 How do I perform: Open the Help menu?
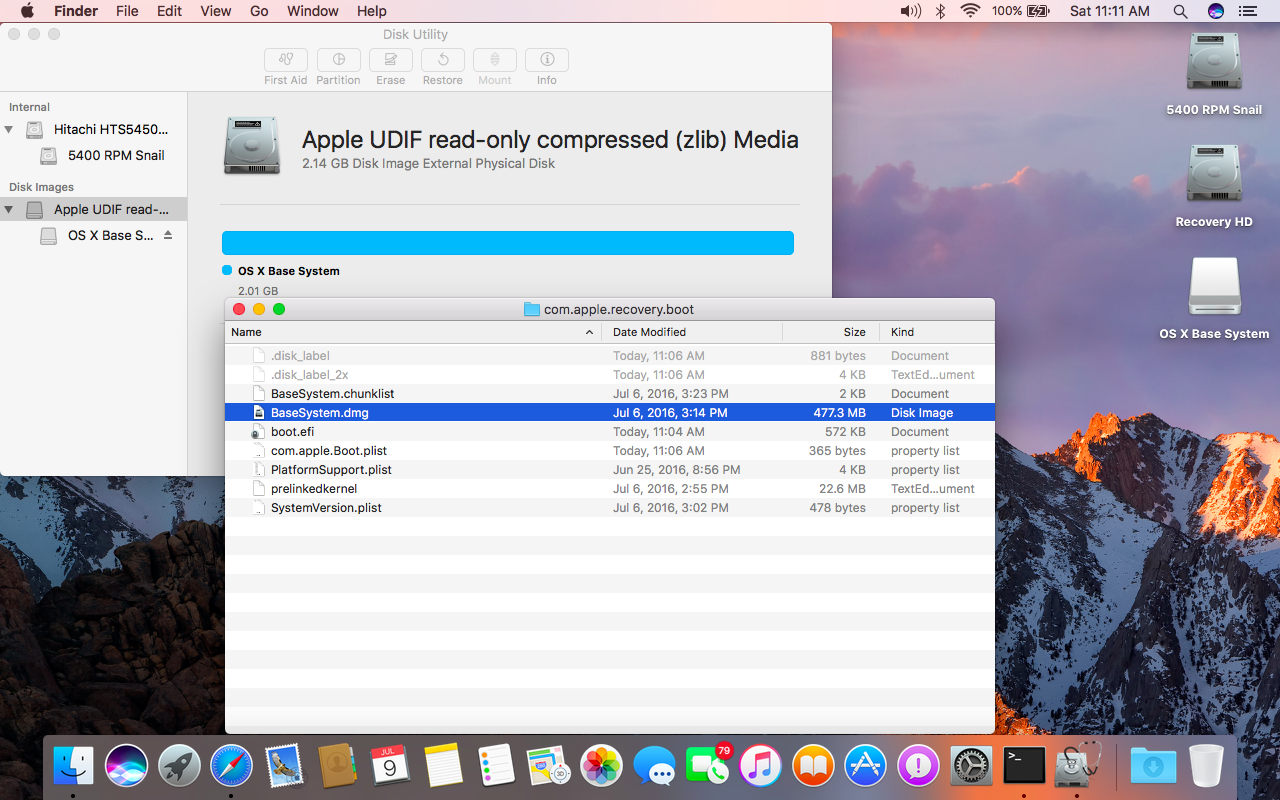coord(372,11)
